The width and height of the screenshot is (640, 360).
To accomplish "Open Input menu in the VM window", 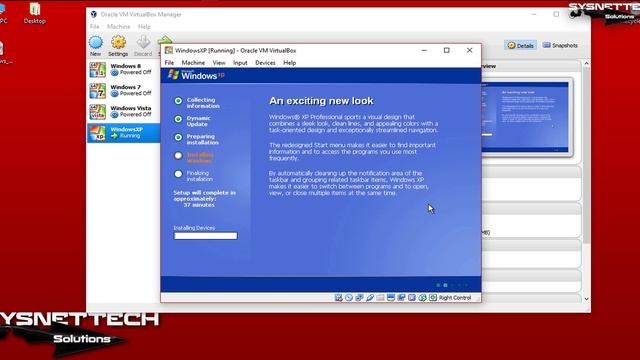I will (x=240, y=63).
